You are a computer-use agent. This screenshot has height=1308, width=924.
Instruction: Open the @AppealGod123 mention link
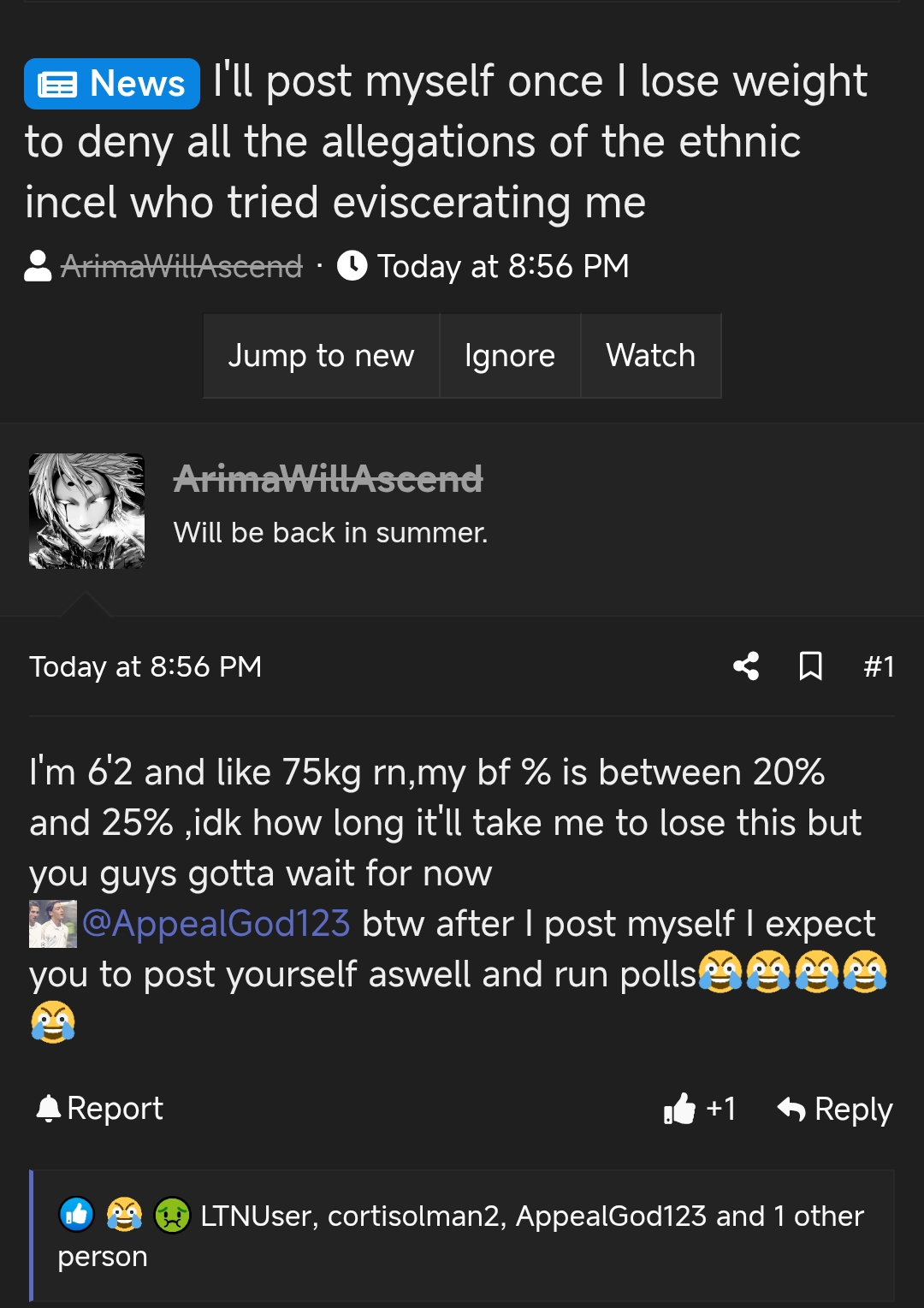click(x=216, y=924)
